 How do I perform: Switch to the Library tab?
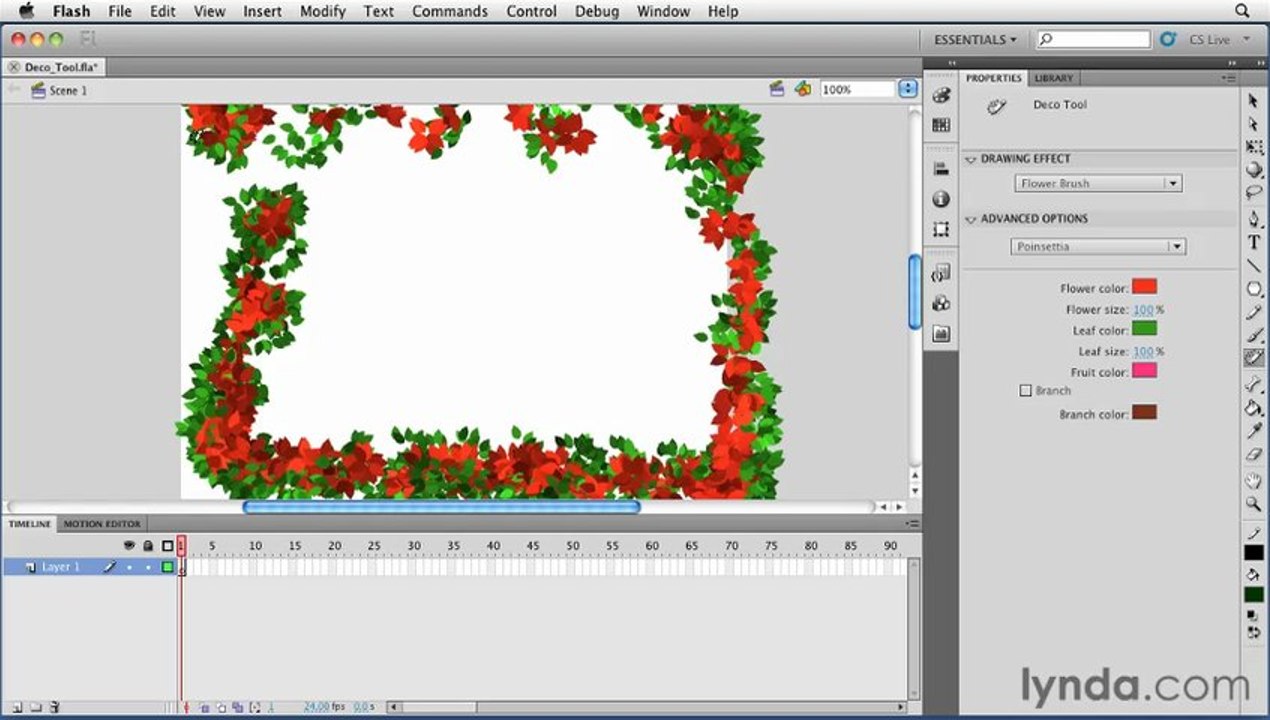pos(1053,78)
